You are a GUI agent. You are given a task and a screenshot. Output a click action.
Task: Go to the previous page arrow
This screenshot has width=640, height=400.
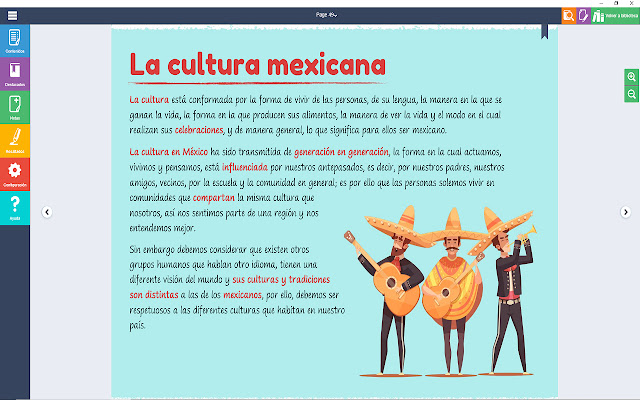pyautogui.click(x=47, y=212)
